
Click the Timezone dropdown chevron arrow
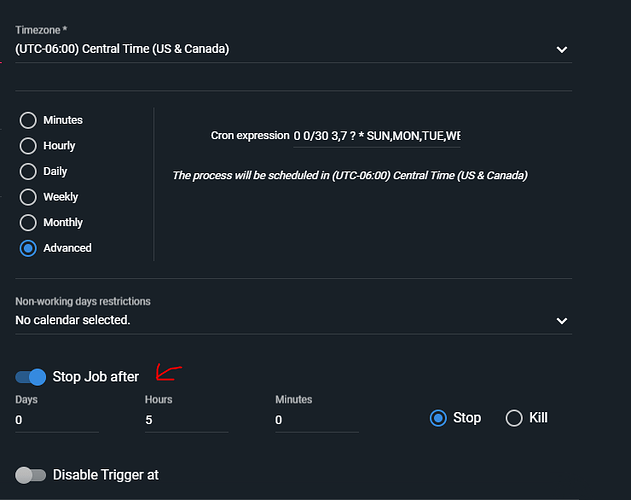coord(562,50)
